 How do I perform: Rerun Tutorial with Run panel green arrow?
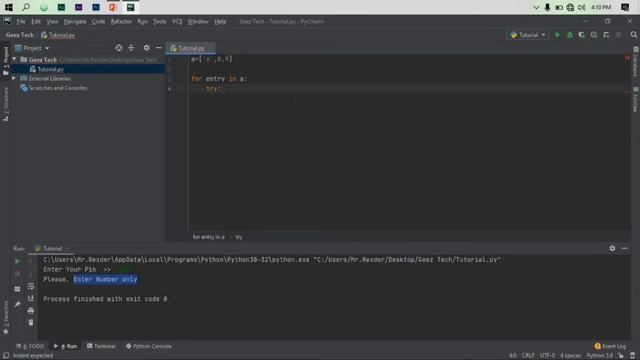coord(18,262)
